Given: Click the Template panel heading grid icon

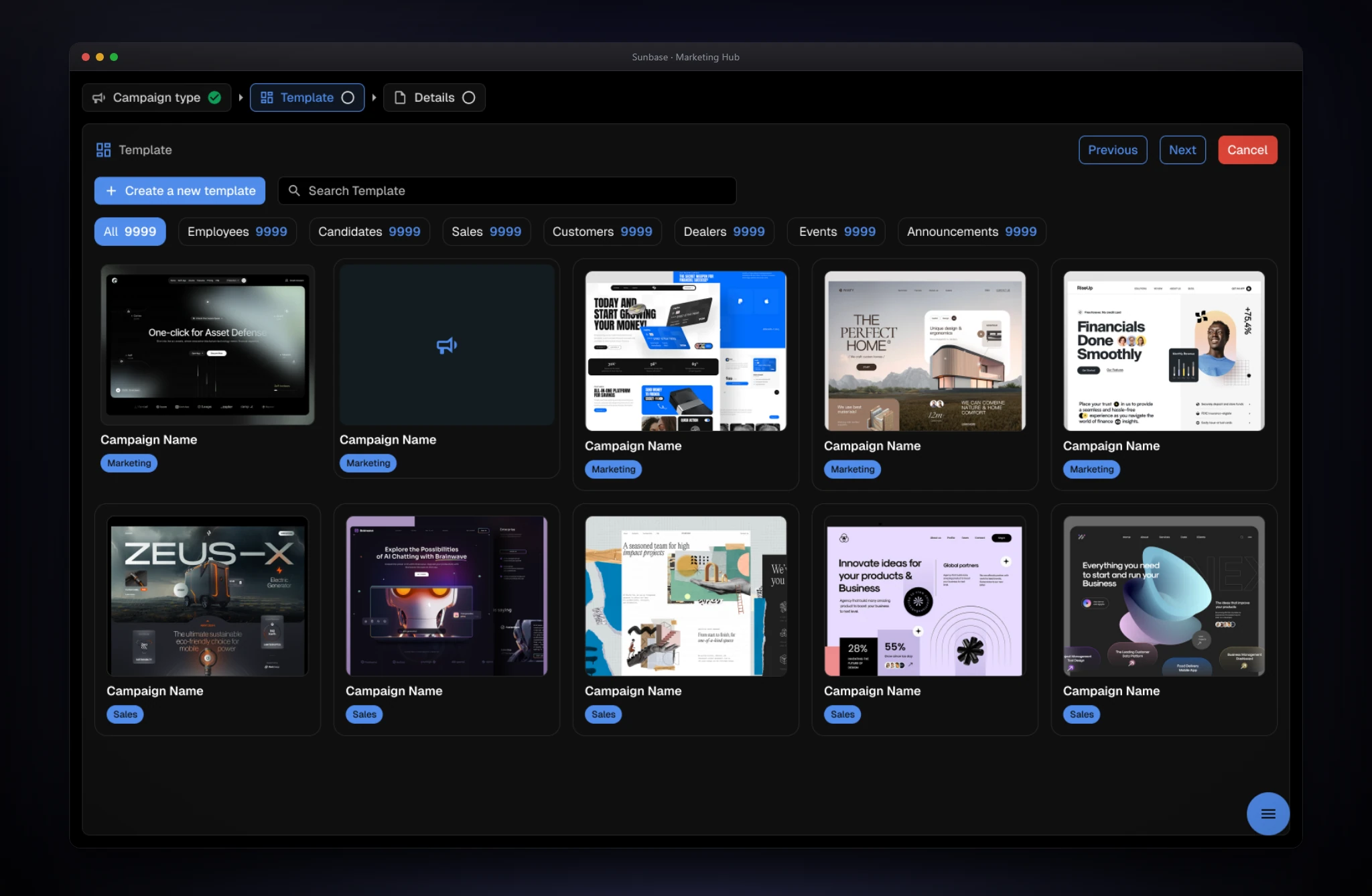Looking at the screenshot, I should pyautogui.click(x=103, y=150).
